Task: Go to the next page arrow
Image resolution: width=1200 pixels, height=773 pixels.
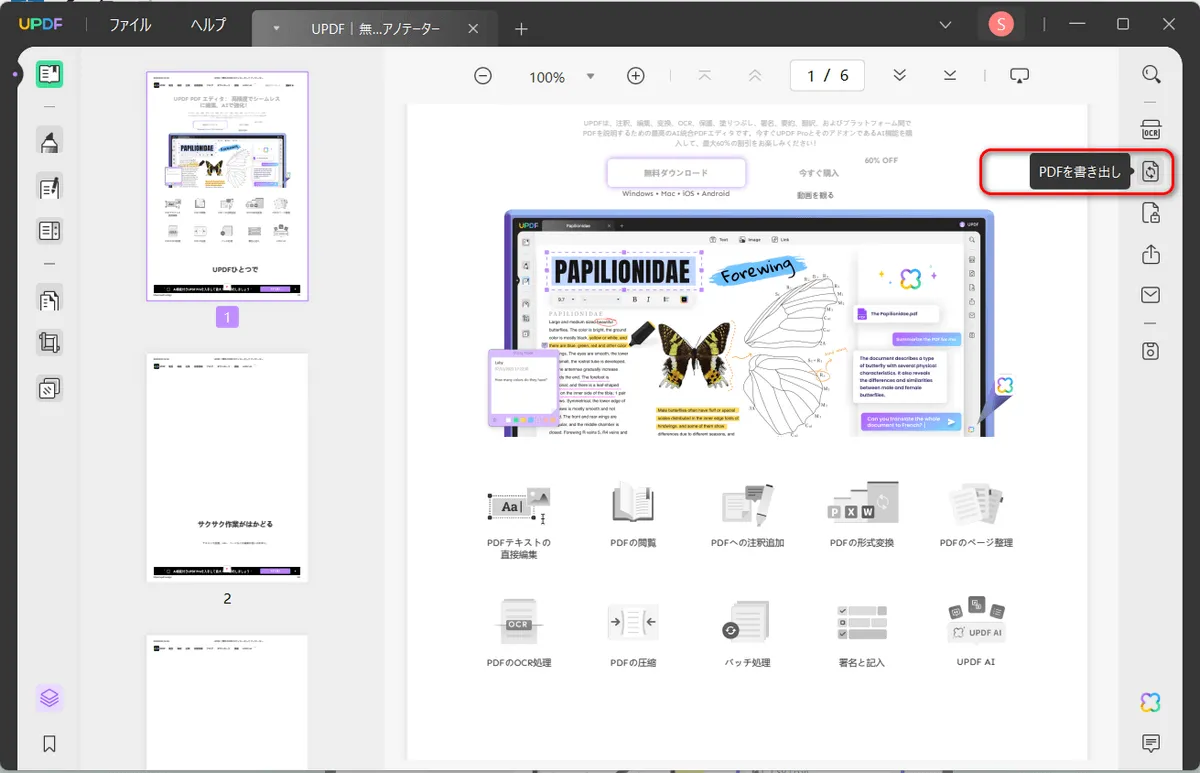Action: tap(899, 76)
